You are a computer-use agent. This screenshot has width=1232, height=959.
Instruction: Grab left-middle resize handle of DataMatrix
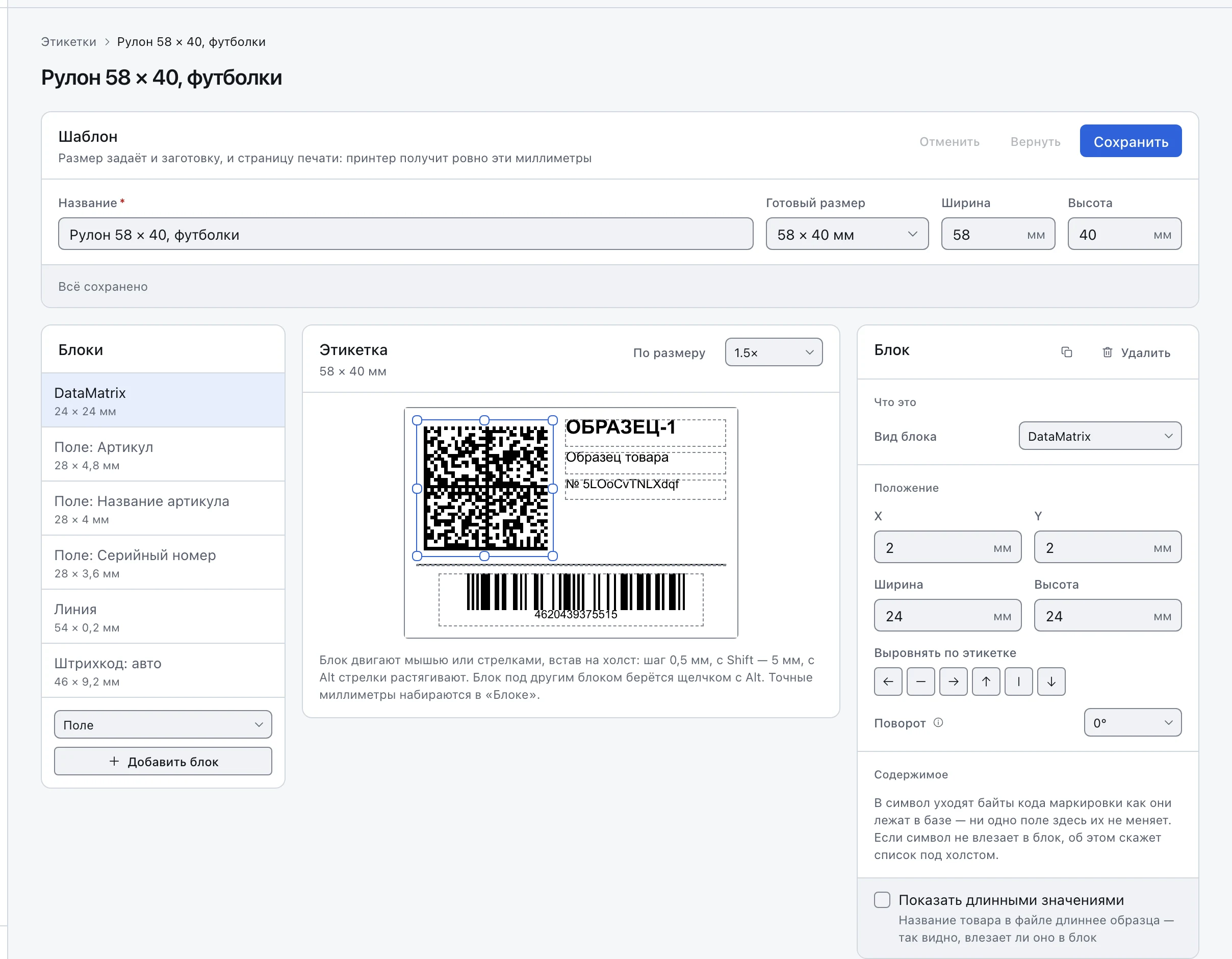(418, 489)
